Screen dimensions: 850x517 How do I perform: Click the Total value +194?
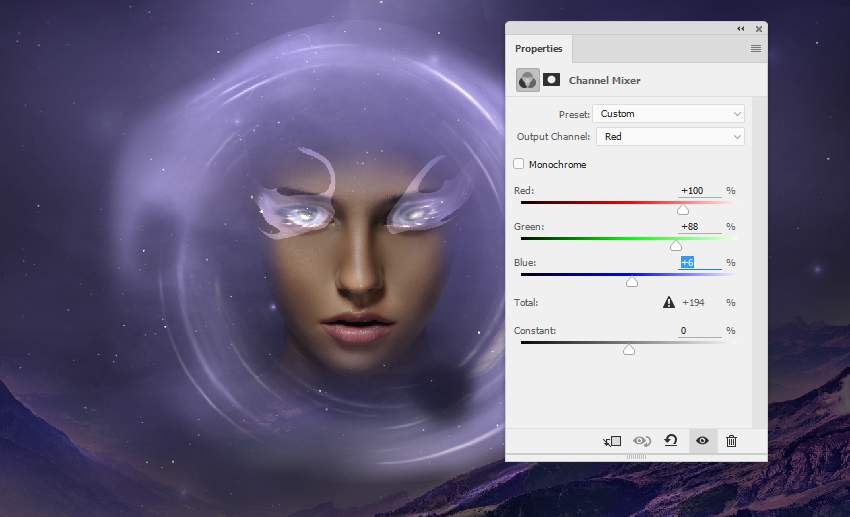click(x=693, y=302)
